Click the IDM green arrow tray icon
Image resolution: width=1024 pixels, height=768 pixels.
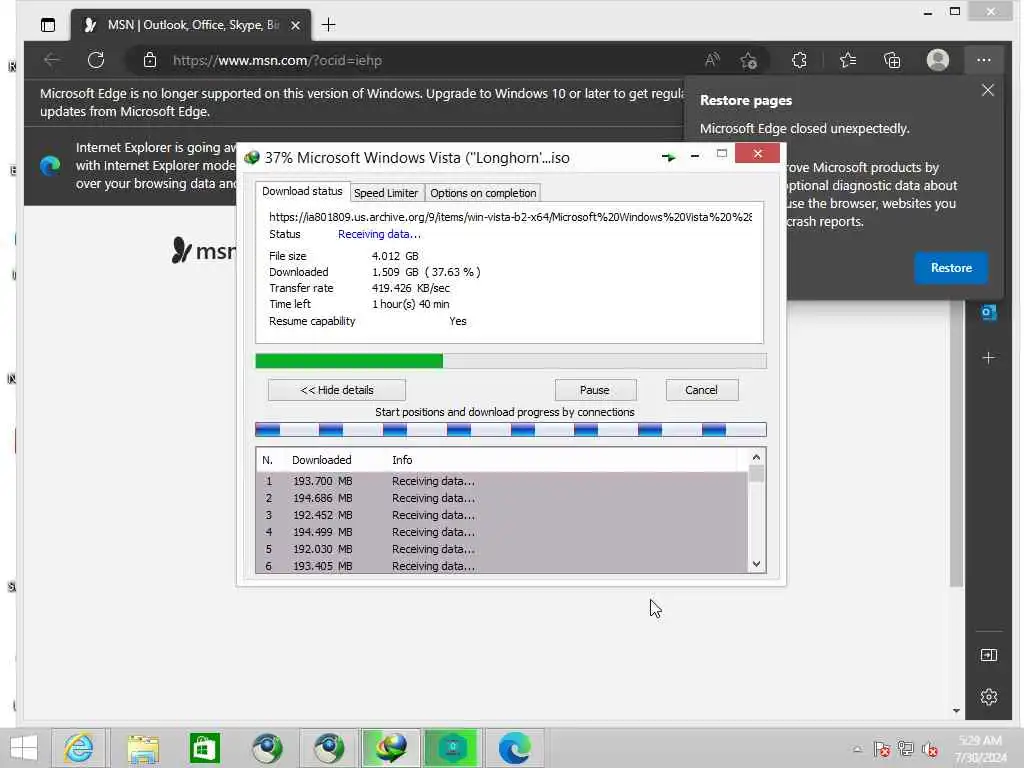tap(668, 157)
